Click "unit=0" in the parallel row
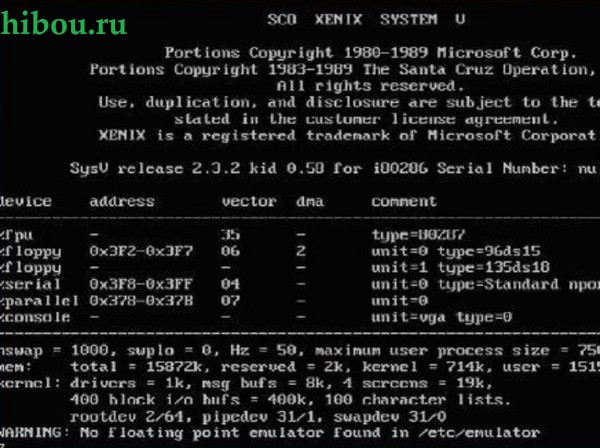This screenshot has width=600, height=448. pos(399,300)
